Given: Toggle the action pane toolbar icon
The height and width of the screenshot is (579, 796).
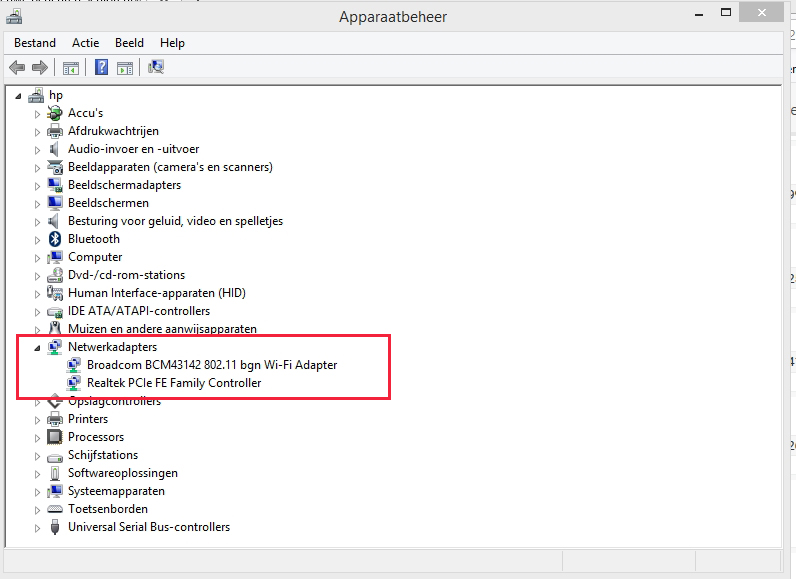Looking at the screenshot, I should [x=125, y=67].
